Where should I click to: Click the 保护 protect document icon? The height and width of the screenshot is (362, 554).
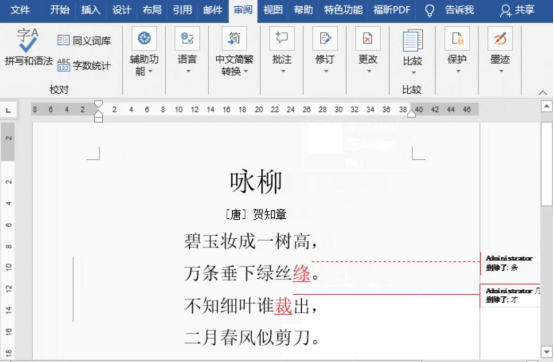coord(457,38)
